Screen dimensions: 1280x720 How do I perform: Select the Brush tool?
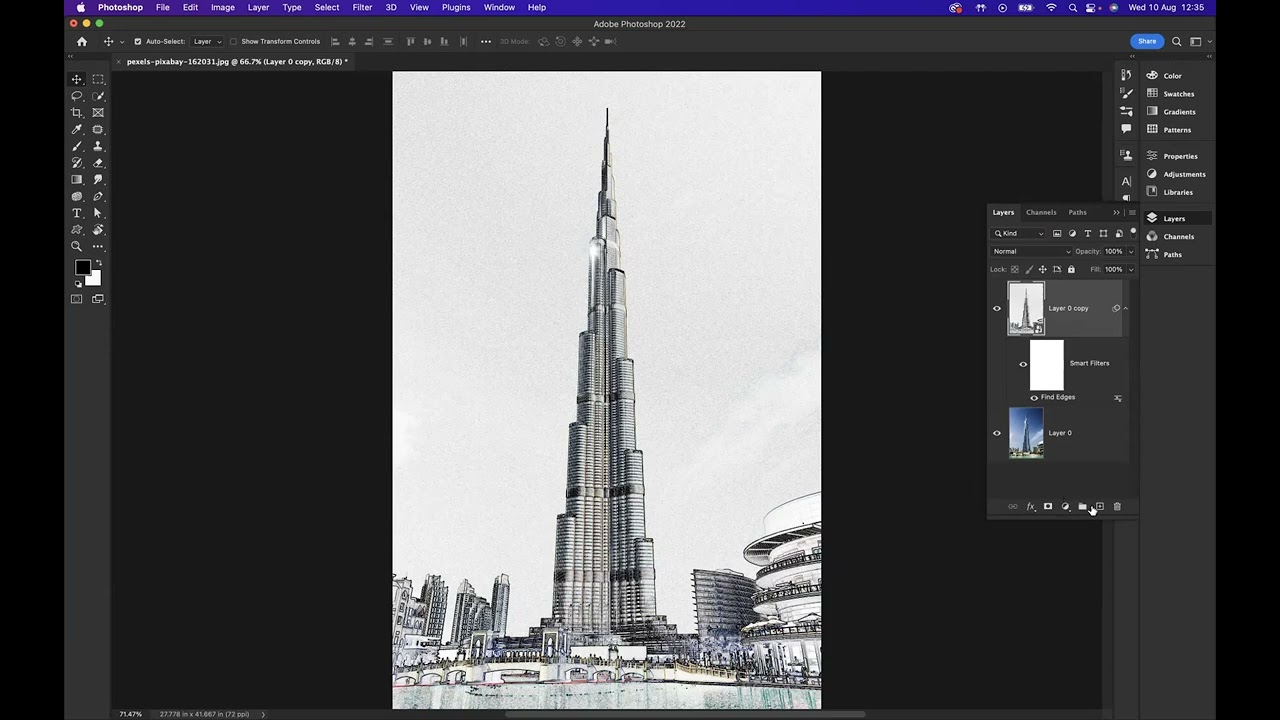[x=77, y=146]
